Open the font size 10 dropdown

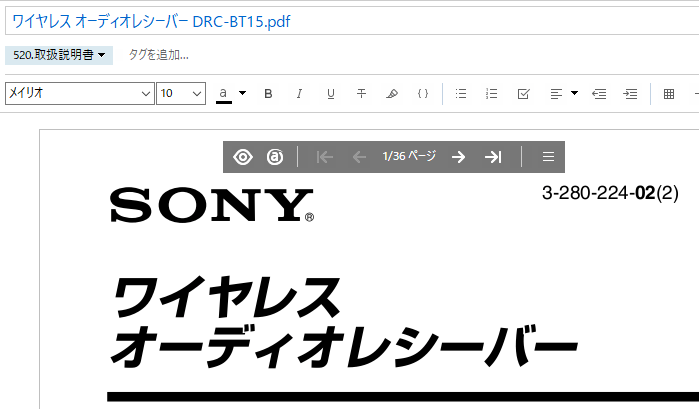pos(181,93)
